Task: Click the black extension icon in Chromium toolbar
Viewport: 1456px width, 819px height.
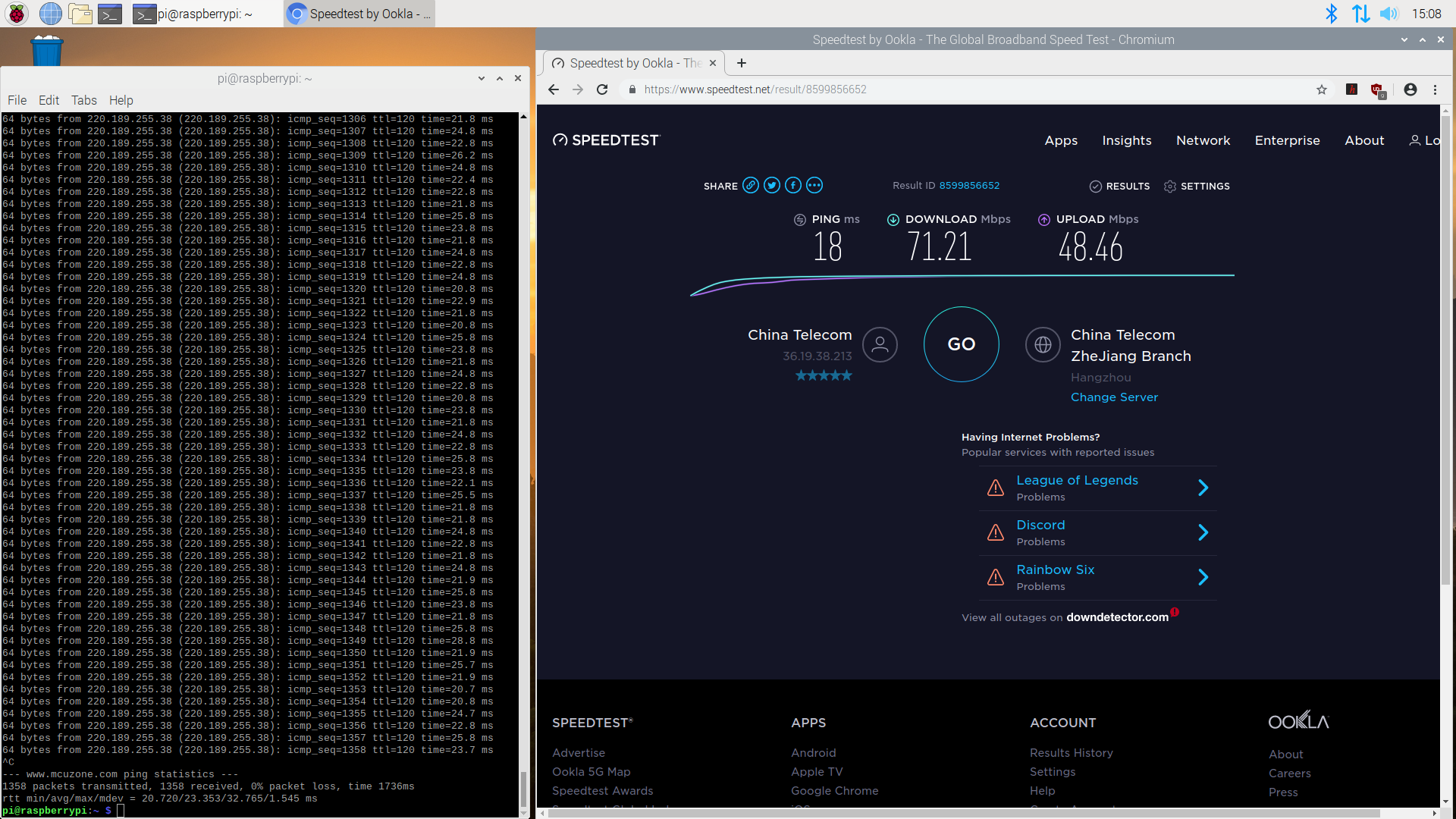Action: [x=1351, y=89]
